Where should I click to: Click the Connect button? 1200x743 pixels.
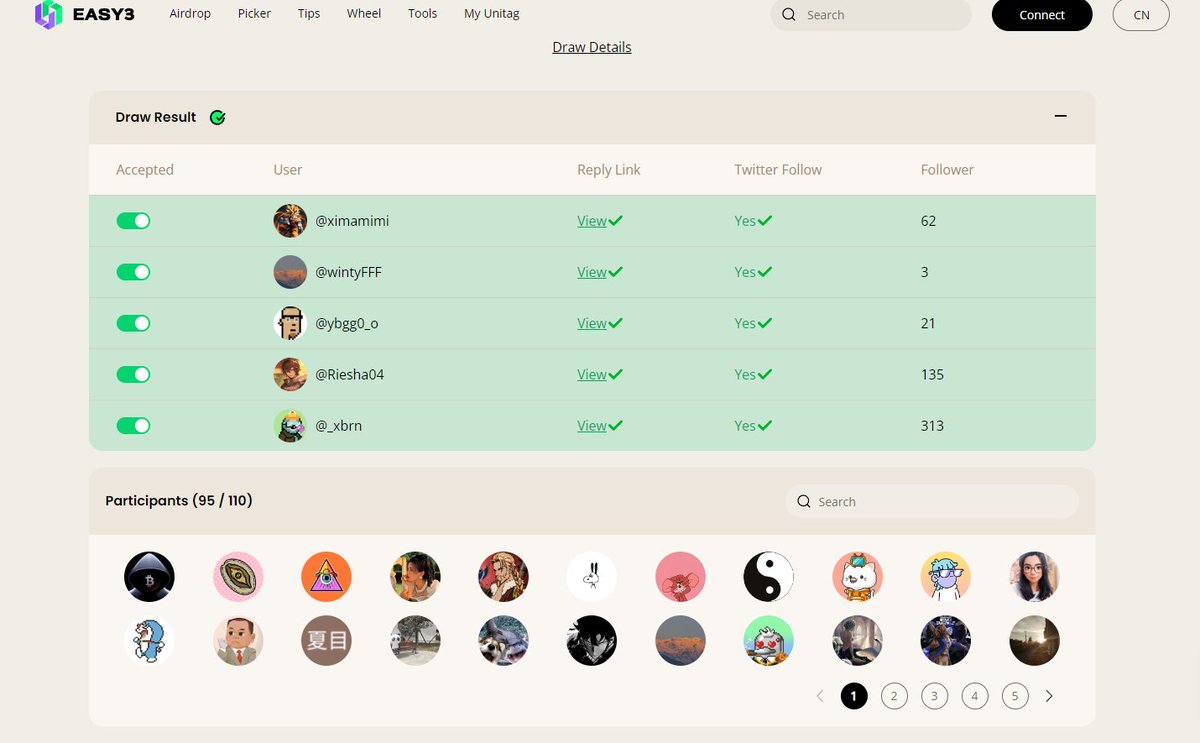click(1042, 15)
